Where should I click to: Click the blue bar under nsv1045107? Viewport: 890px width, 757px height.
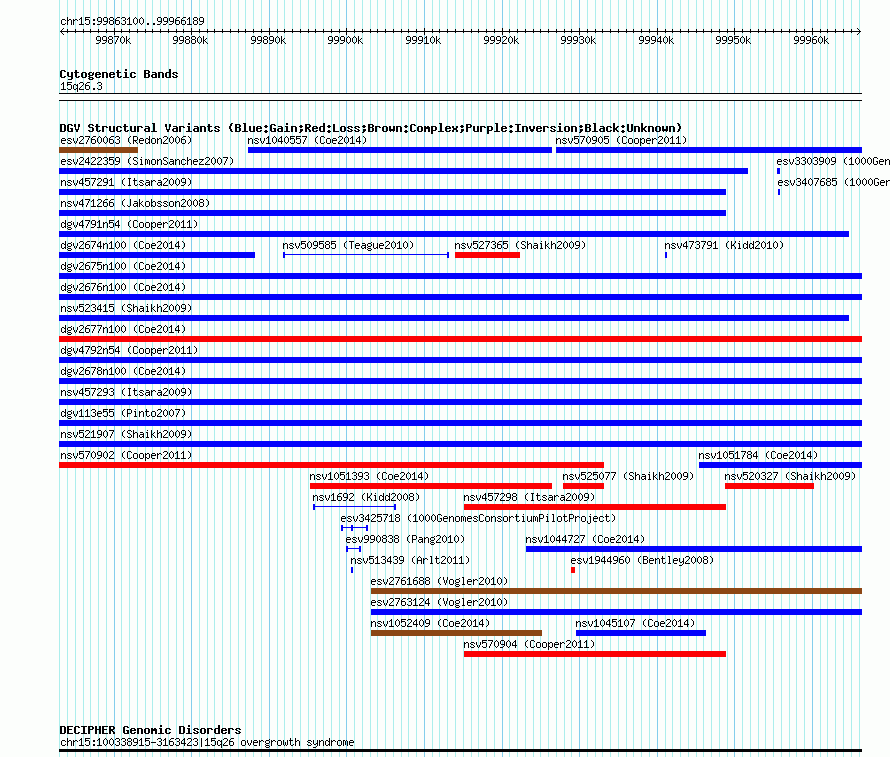641,633
